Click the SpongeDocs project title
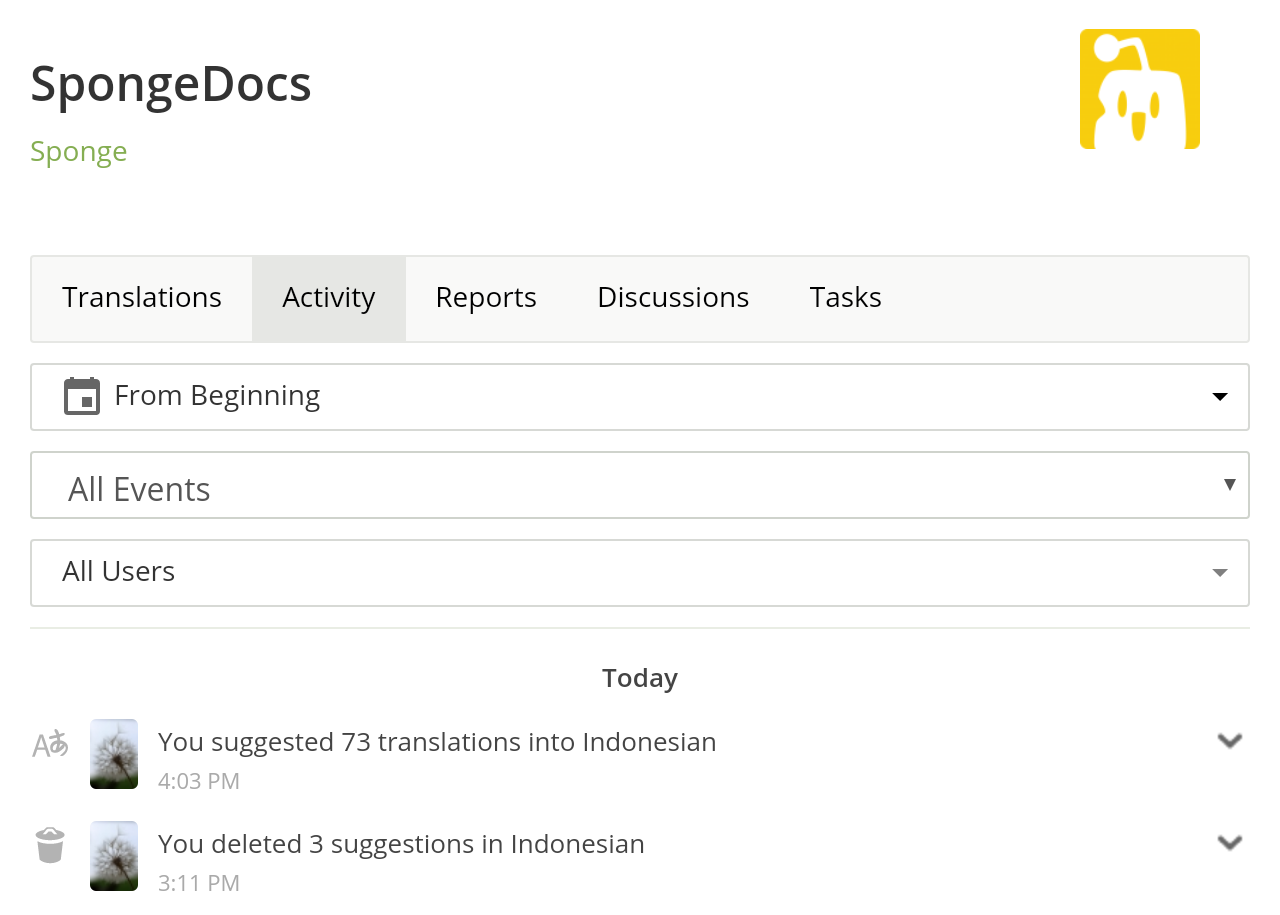 (x=171, y=84)
